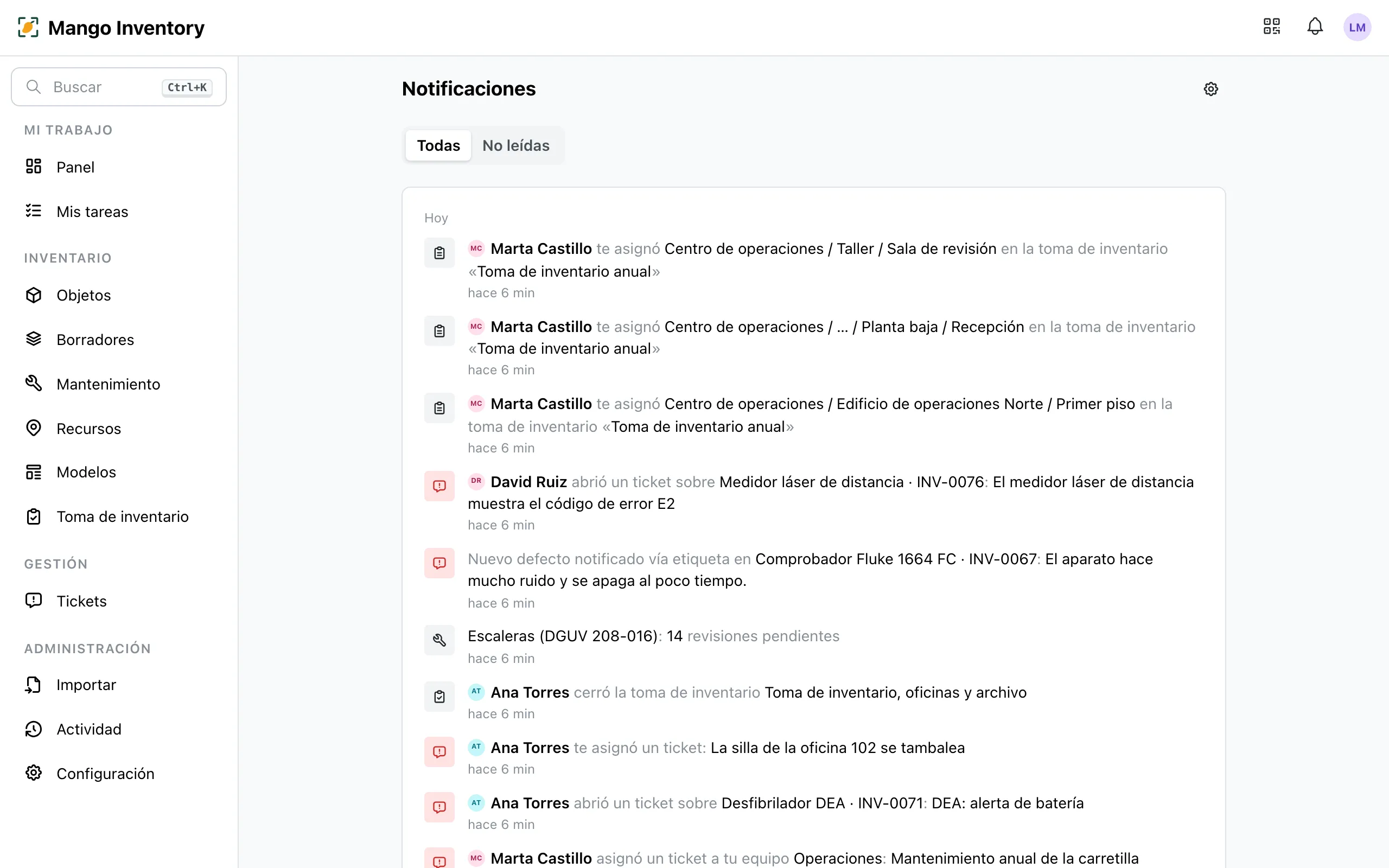Click the Modelos template icon
Screen dimensions: 1389x868
(34, 472)
